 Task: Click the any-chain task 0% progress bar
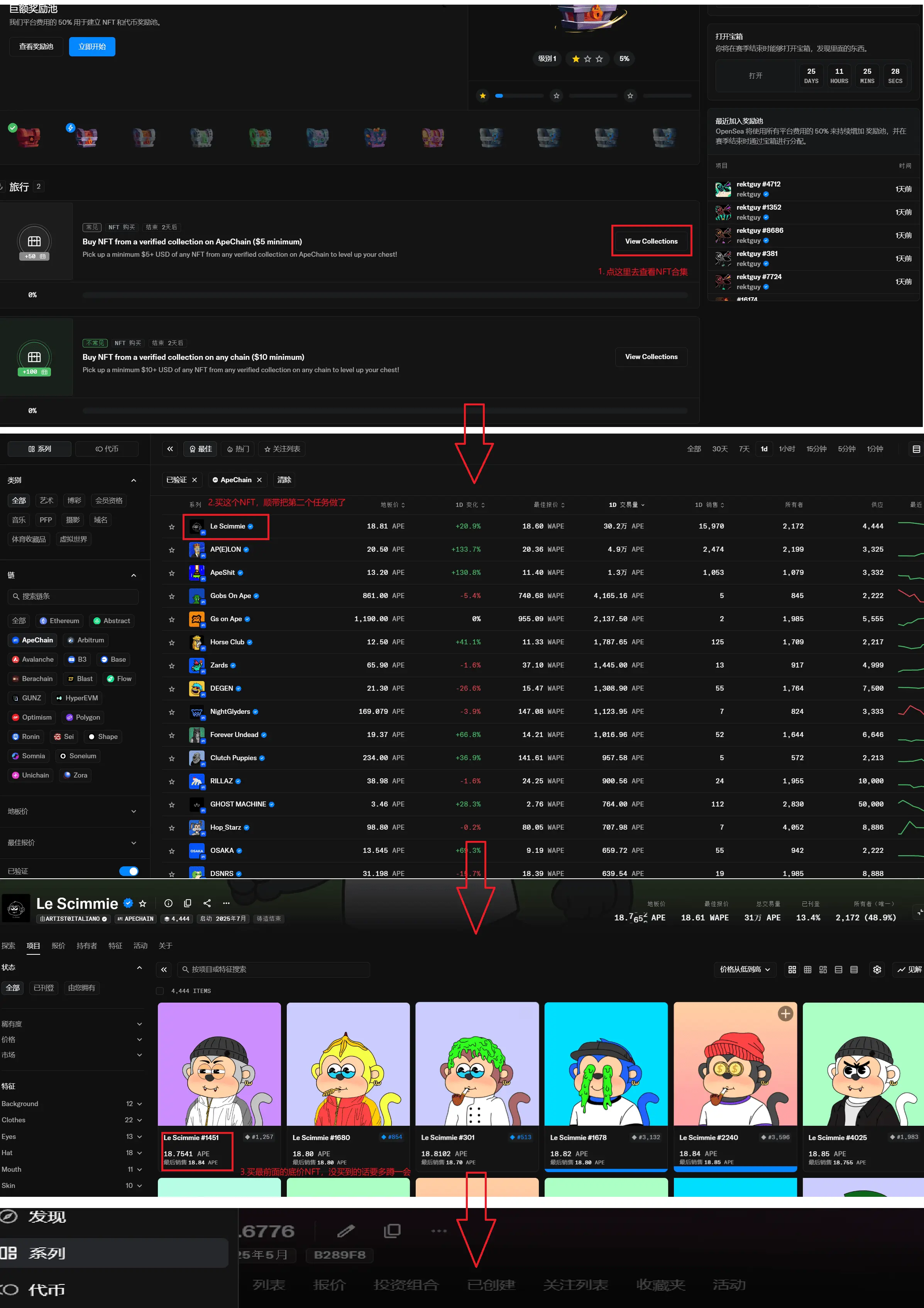pos(385,411)
